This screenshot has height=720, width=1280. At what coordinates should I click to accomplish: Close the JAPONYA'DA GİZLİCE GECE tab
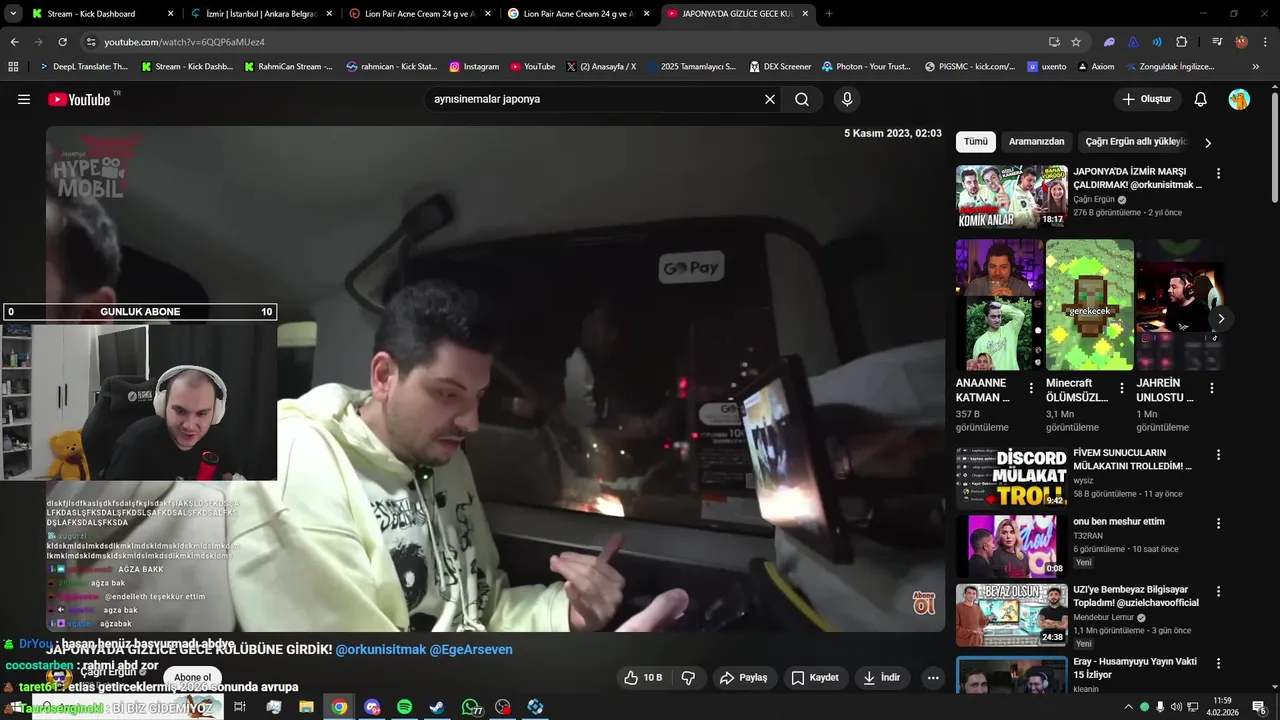(x=805, y=14)
